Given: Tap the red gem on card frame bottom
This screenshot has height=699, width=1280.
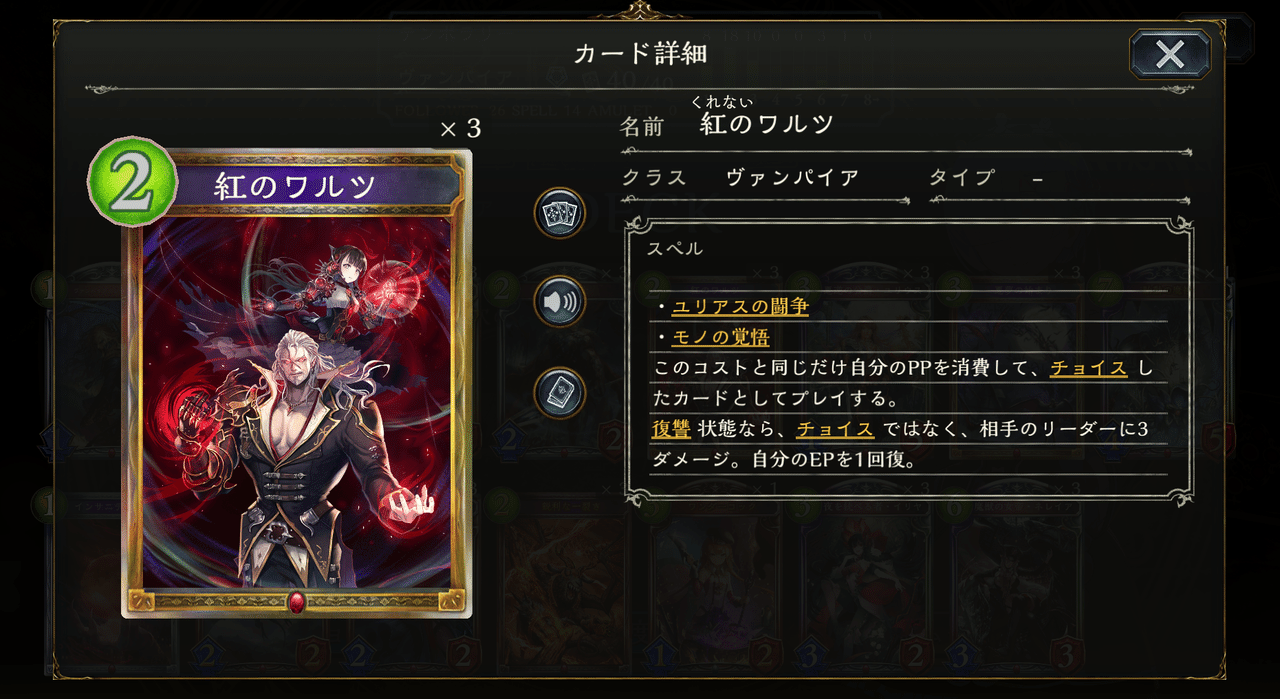Looking at the screenshot, I should (x=296, y=601).
